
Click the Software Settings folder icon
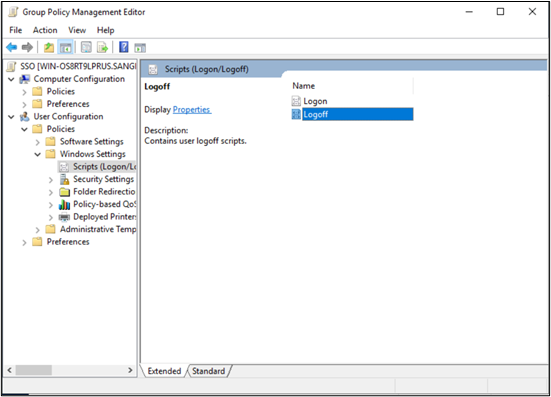point(51,142)
